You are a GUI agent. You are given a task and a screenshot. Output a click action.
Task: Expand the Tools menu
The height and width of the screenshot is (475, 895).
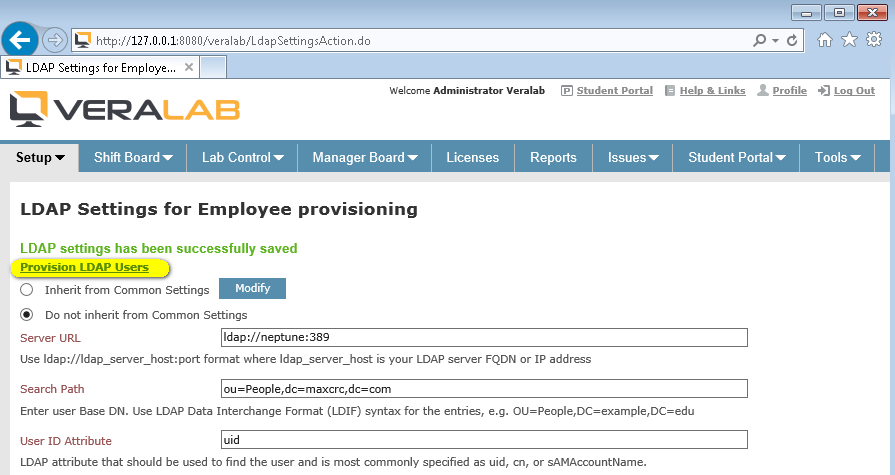837,158
